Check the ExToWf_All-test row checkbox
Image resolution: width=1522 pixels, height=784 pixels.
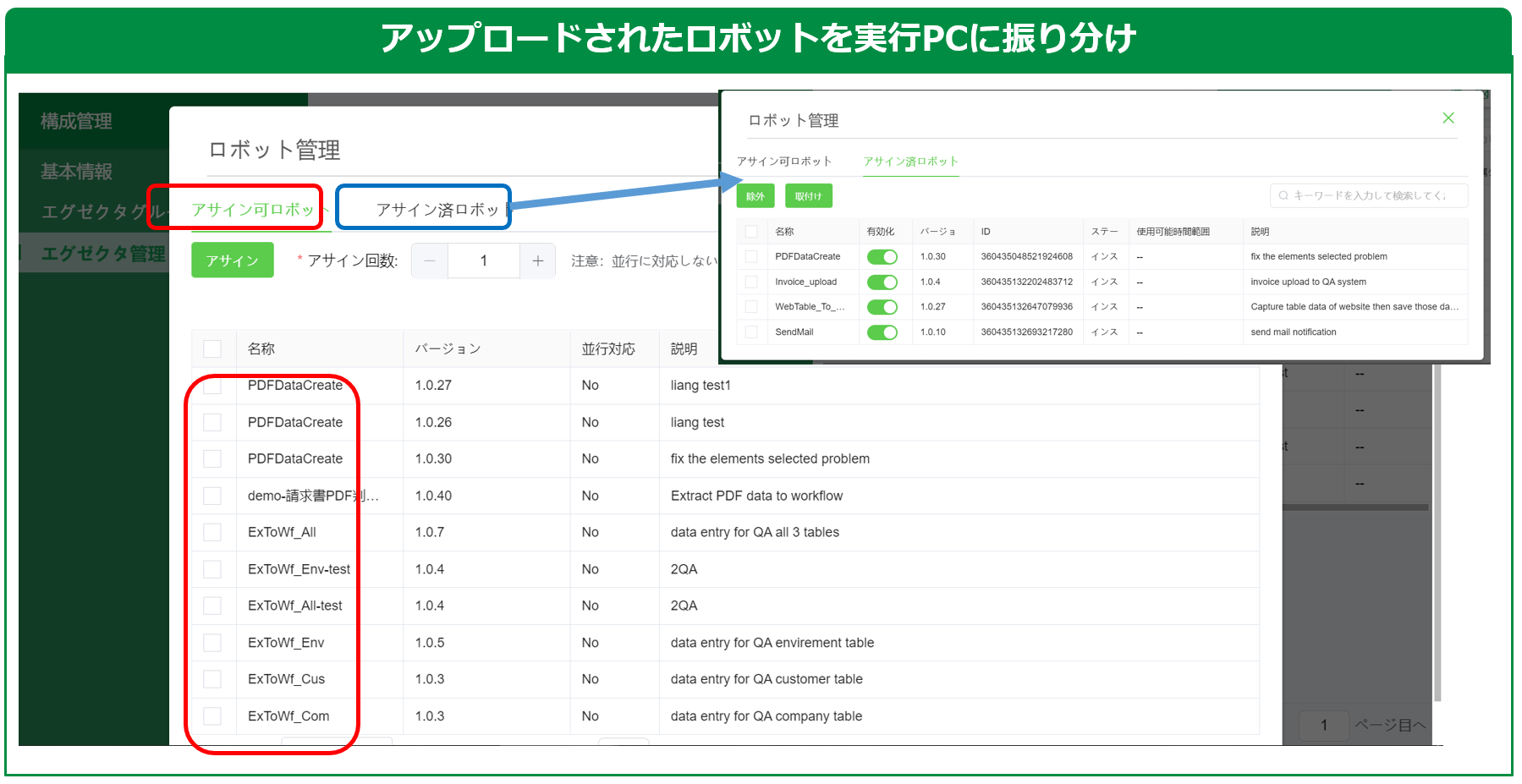(x=212, y=606)
